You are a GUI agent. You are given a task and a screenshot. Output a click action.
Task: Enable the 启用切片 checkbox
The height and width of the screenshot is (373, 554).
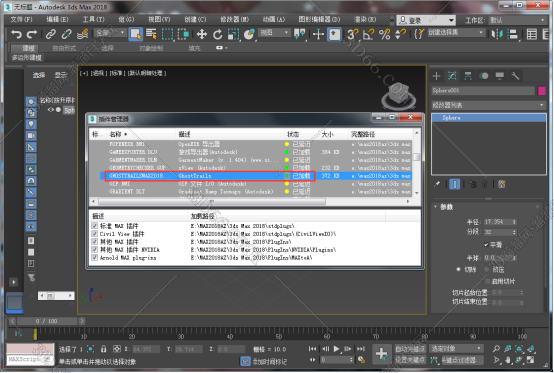click(x=488, y=281)
